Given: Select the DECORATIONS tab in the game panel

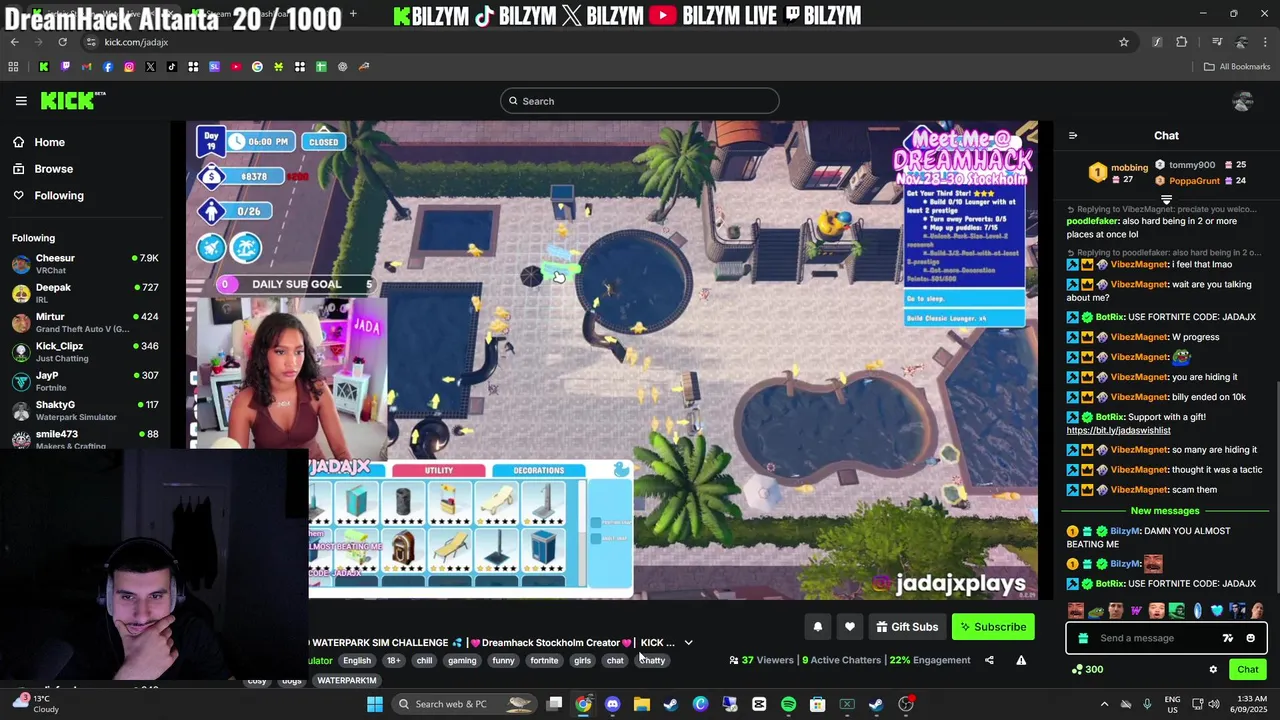Looking at the screenshot, I should point(538,470).
